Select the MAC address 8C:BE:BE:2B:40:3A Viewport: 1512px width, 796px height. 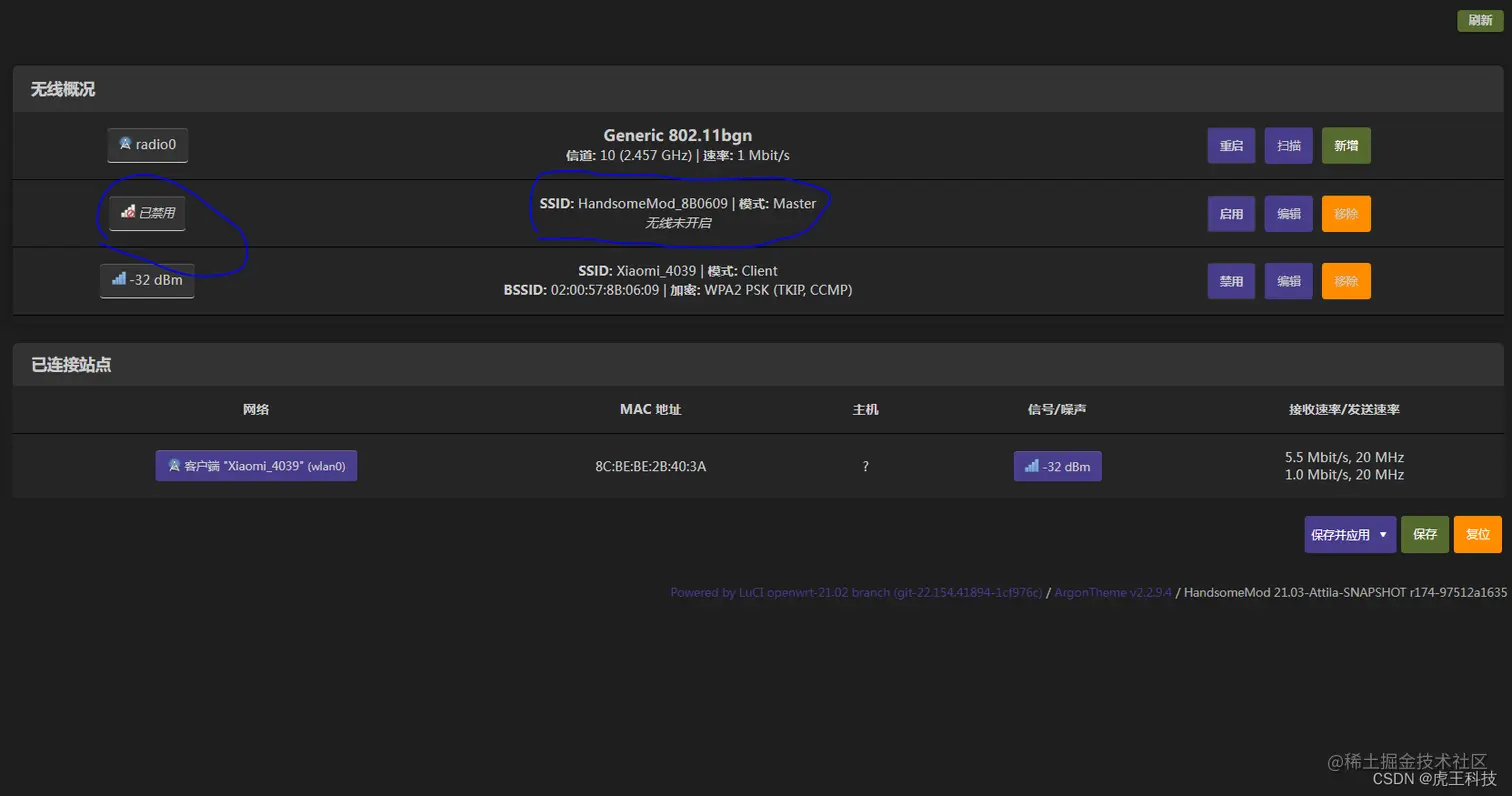click(651, 466)
